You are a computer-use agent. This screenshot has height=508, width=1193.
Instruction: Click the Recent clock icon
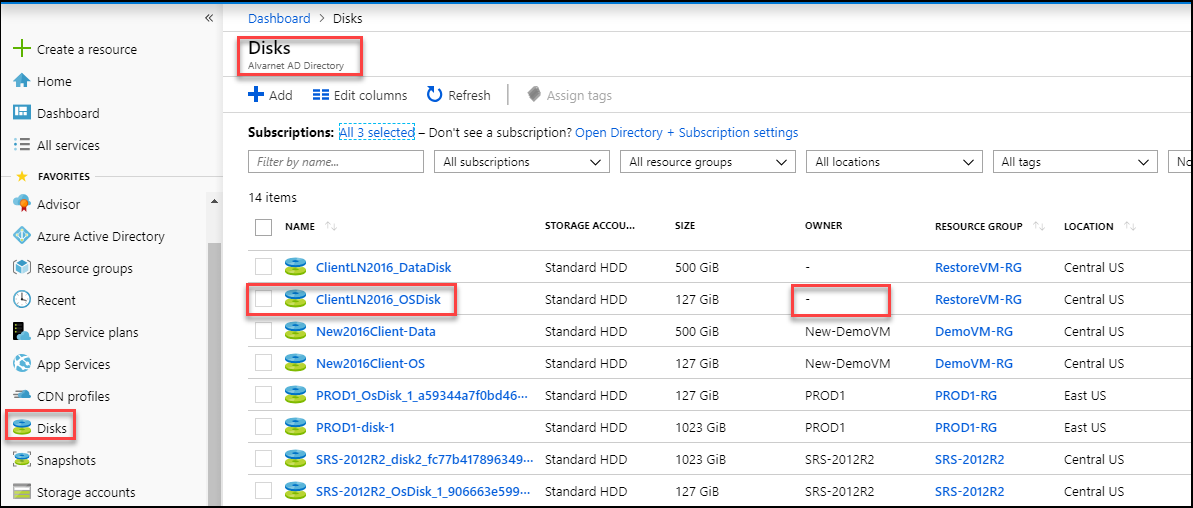click(x=22, y=300)
